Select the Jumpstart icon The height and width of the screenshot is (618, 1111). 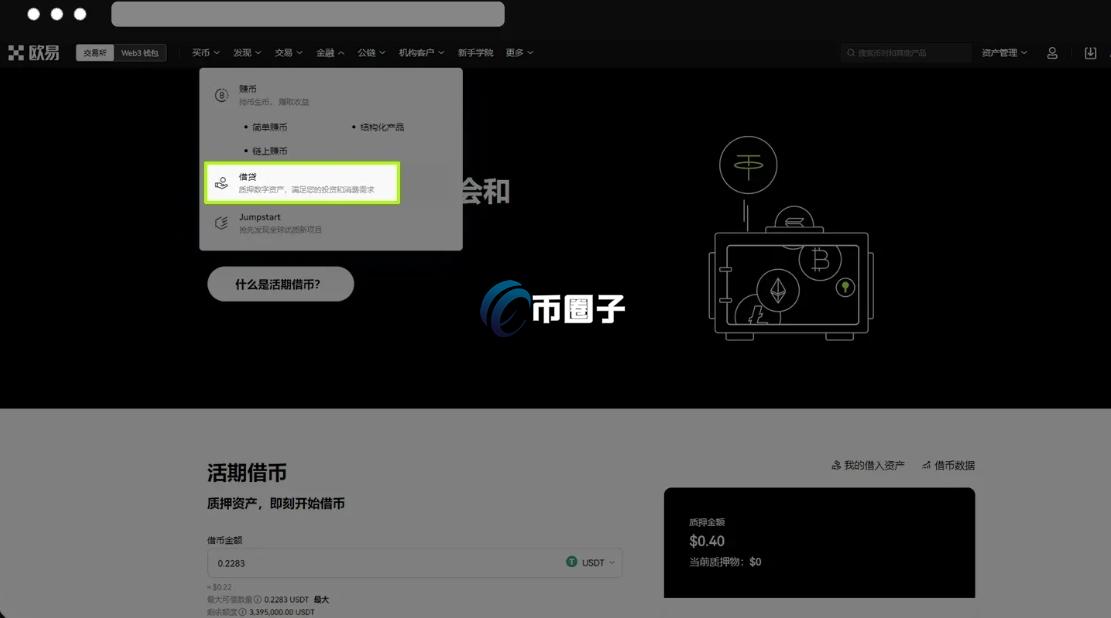(x=221, y=223)
